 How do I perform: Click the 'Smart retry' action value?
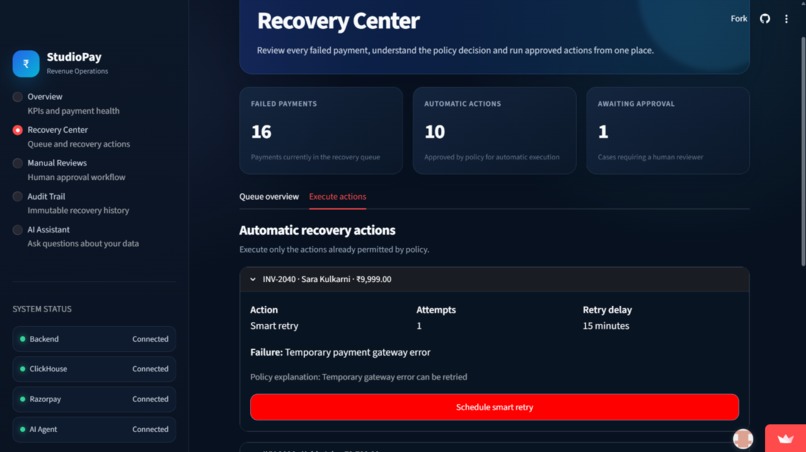(x=274, y=326)
